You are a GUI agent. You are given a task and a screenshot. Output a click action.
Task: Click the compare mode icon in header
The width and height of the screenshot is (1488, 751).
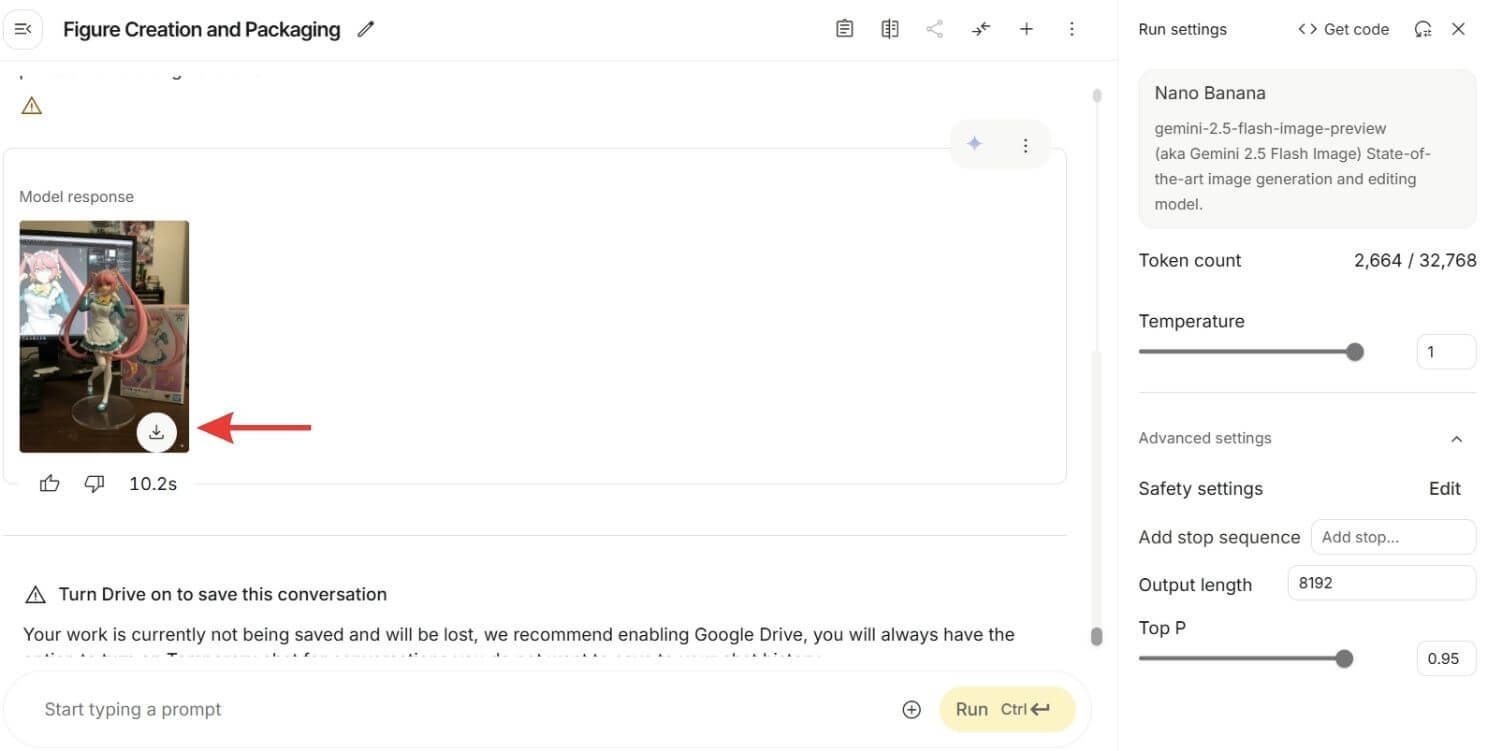point(890,29)
